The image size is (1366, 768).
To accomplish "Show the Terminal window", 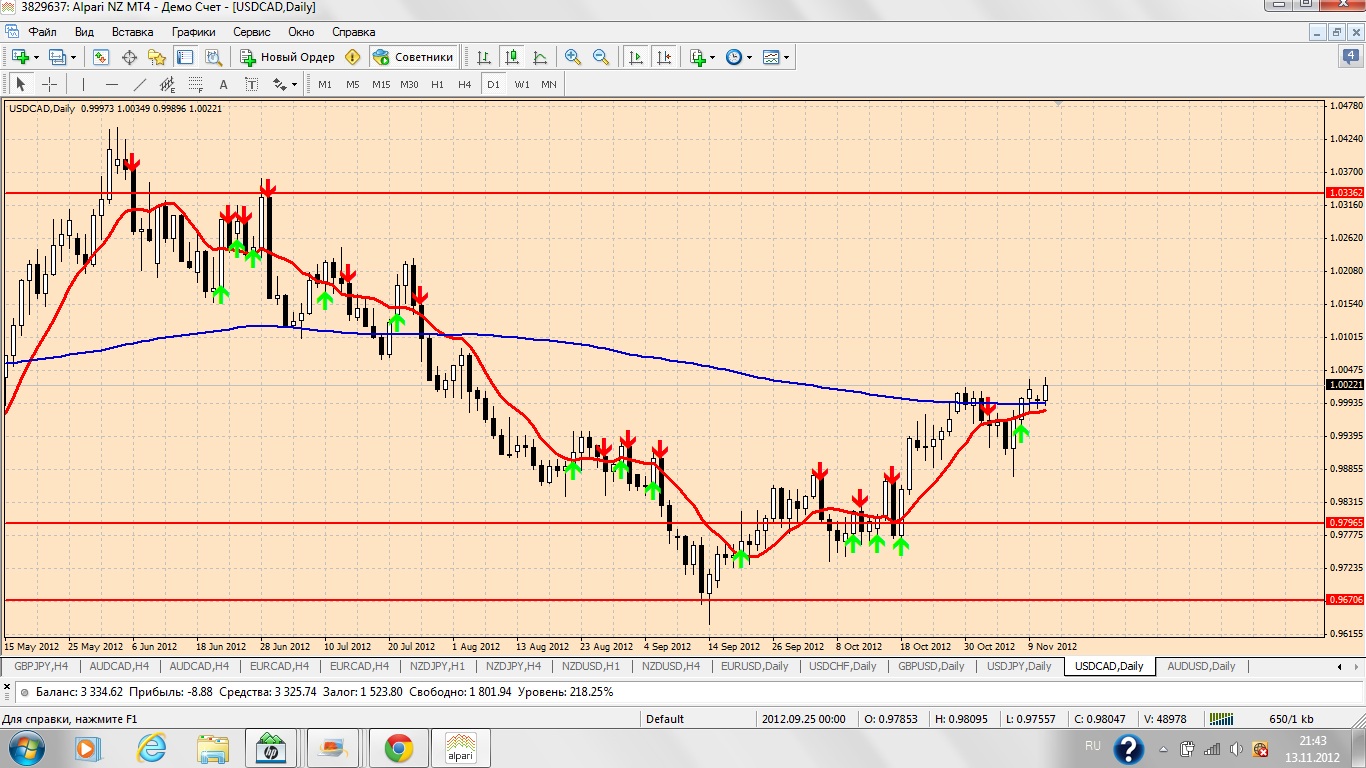I will 185,57.
